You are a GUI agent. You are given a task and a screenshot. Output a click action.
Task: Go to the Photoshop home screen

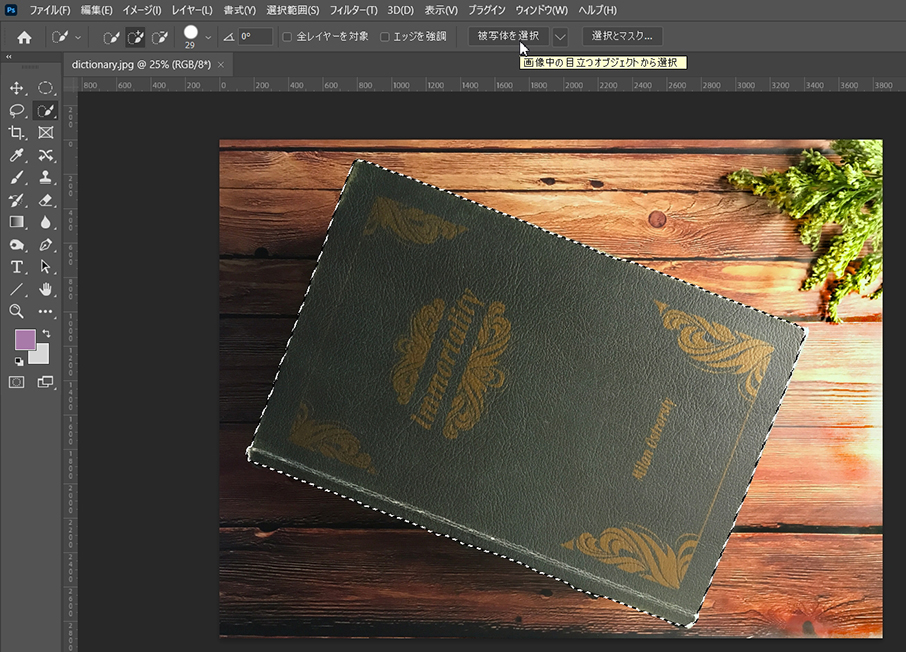(x=24, y=38)
